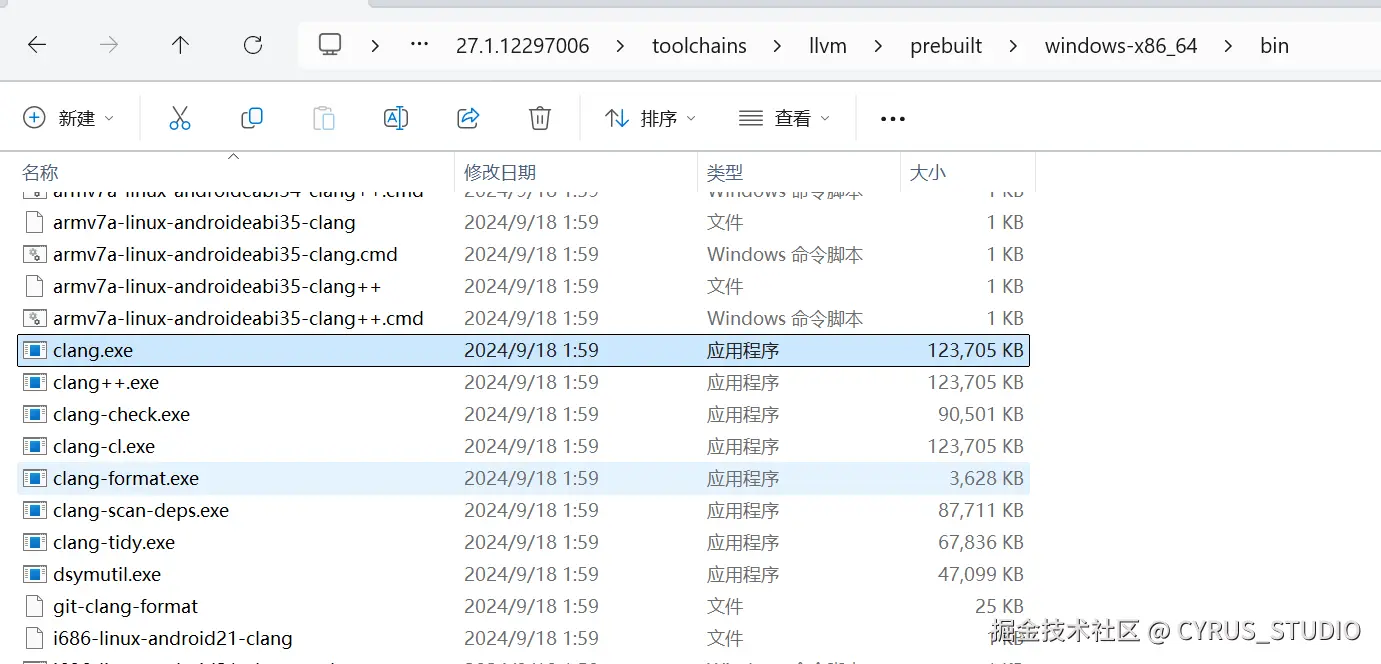
Task: Sort by 修改日期 column header
Action: click(500, 172)
